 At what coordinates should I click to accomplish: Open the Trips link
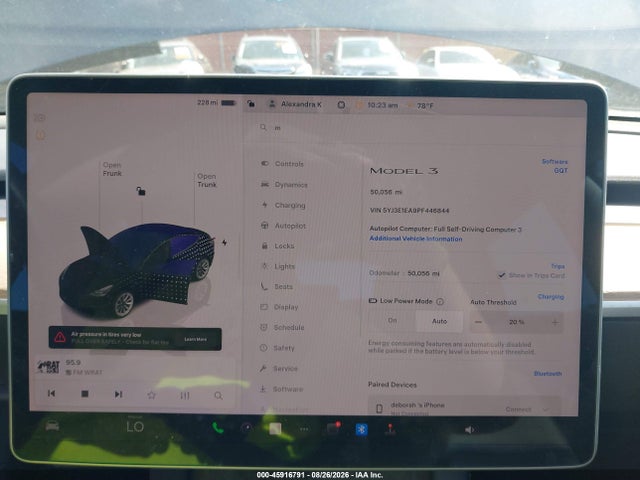tap(558, 266)
